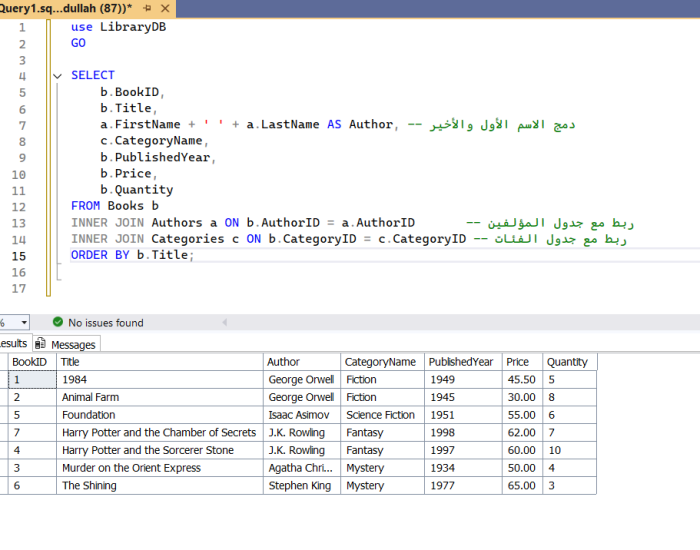Select the Price column header
The width and height of the screenshot is (700, 550).
click(x=517, y=362)
